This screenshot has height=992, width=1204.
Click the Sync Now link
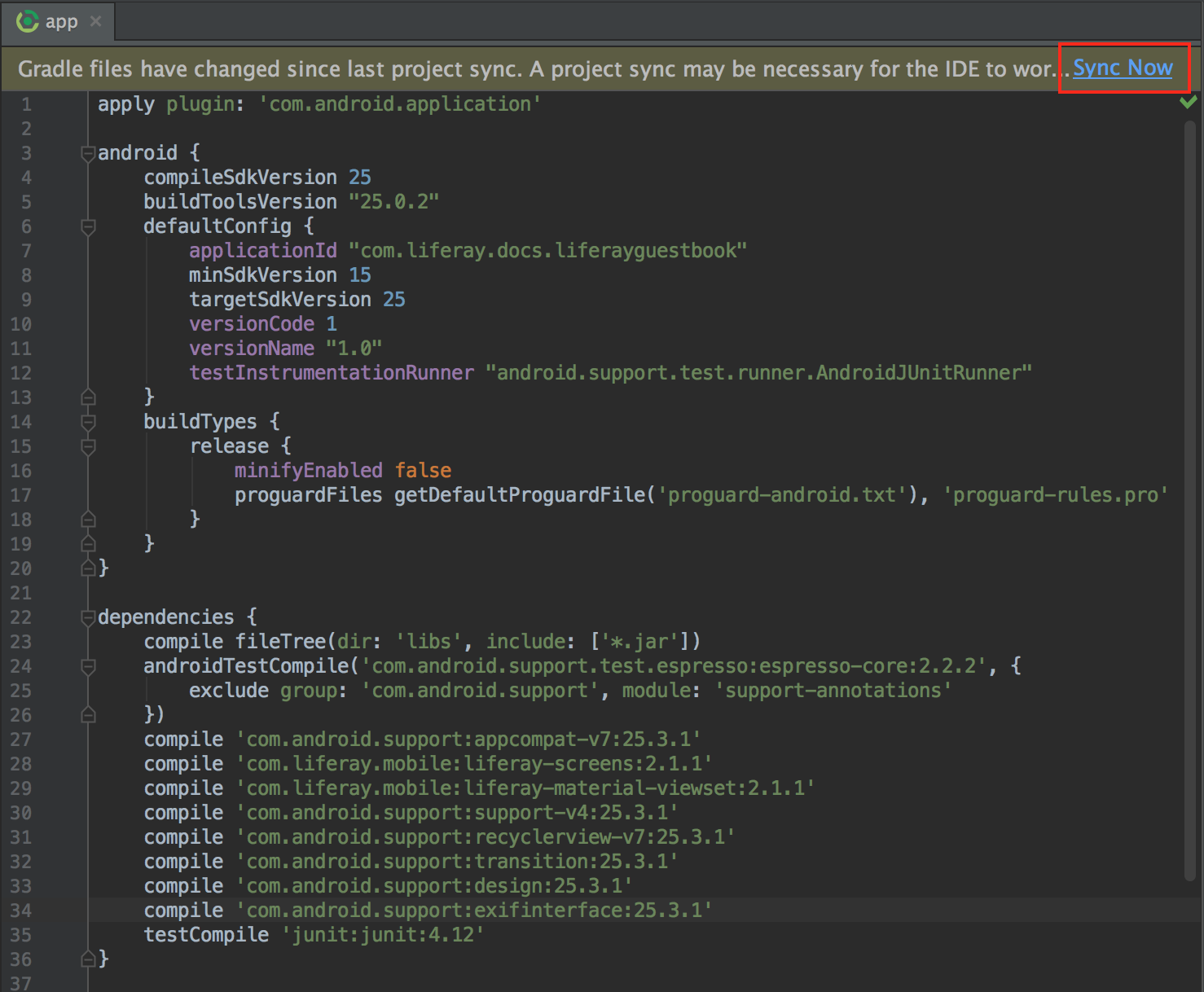(x=1123, y=68)
